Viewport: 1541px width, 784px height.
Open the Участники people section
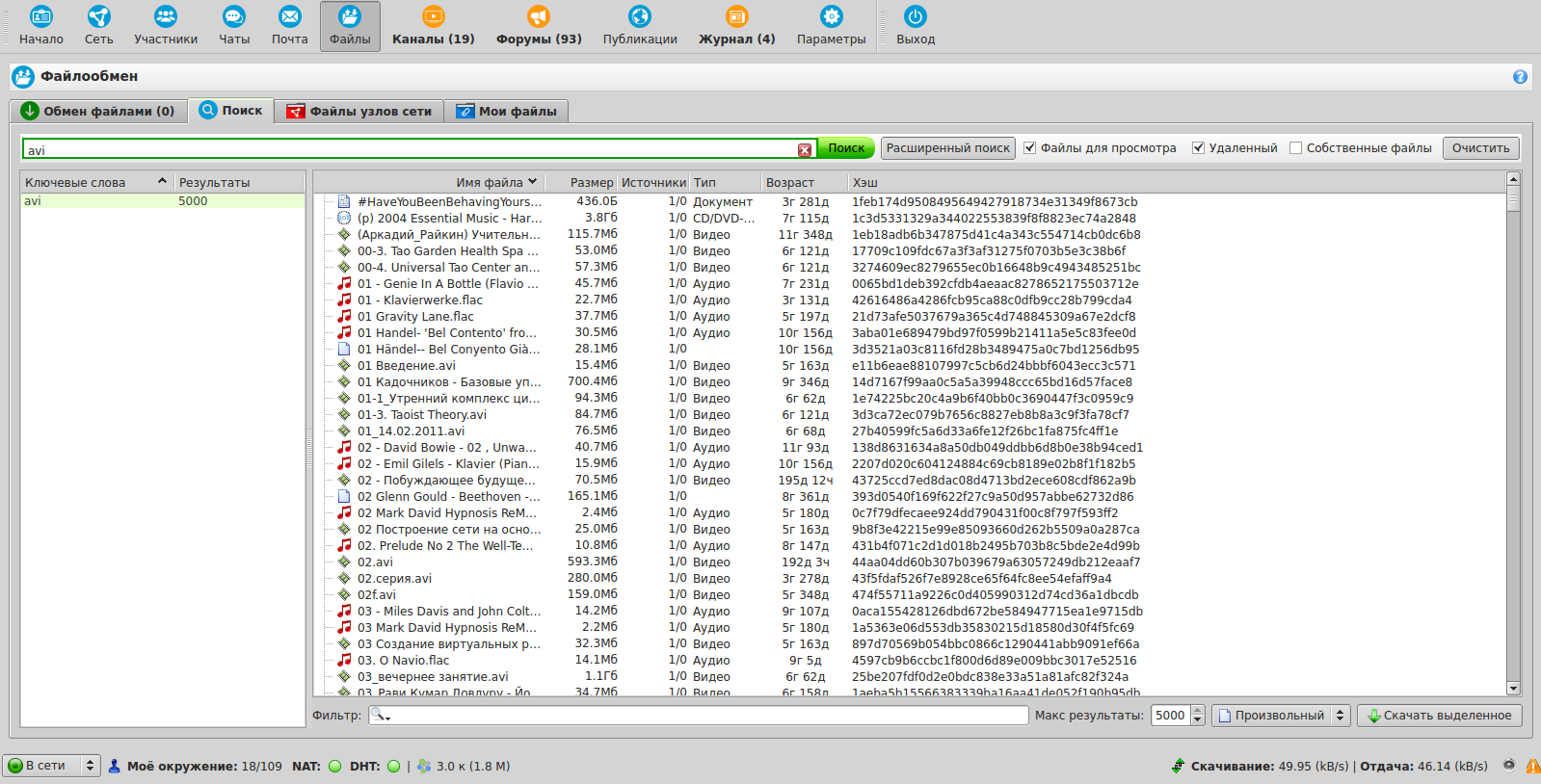point(166,26)
